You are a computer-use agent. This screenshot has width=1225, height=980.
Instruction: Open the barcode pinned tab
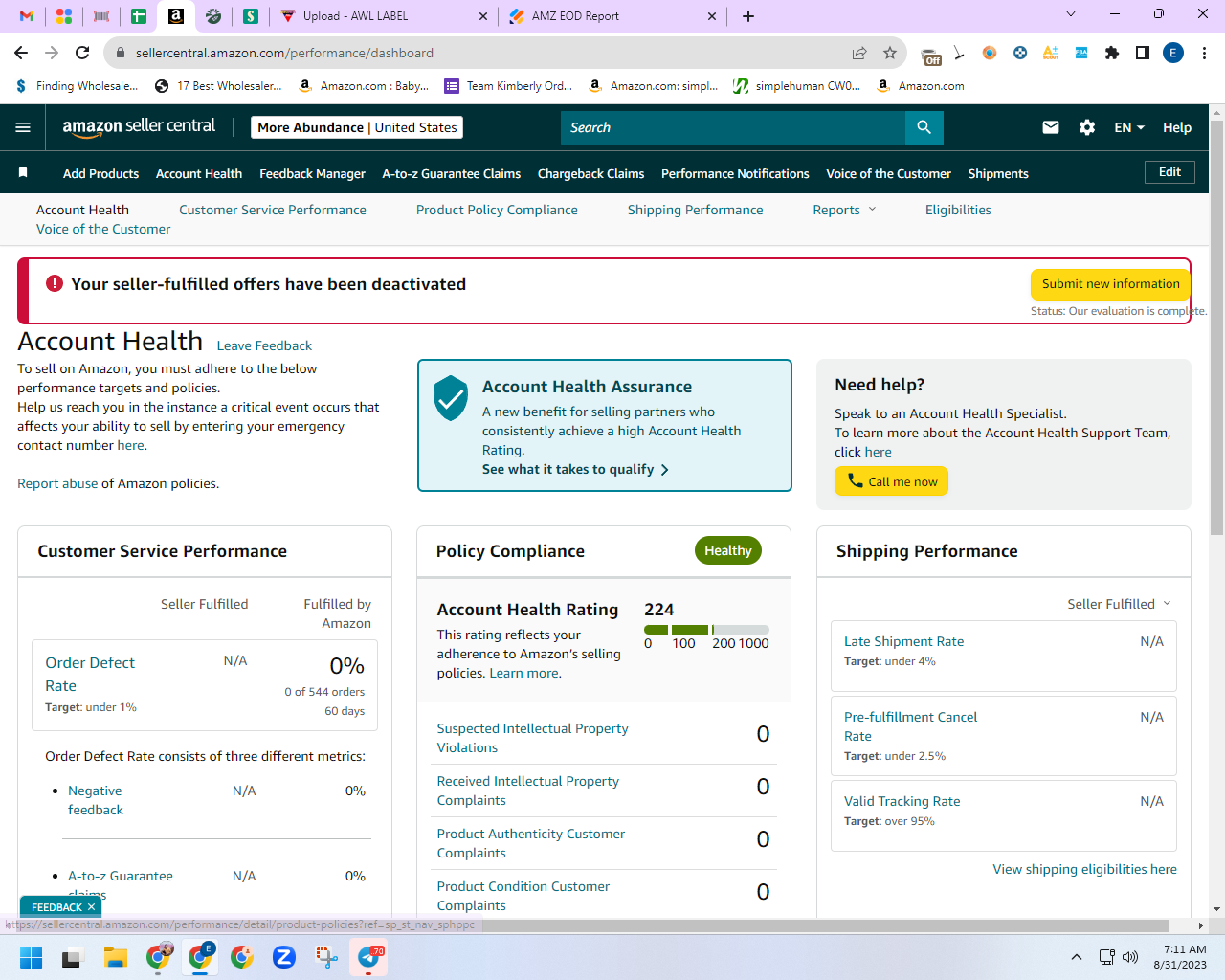tap(101, 15)
